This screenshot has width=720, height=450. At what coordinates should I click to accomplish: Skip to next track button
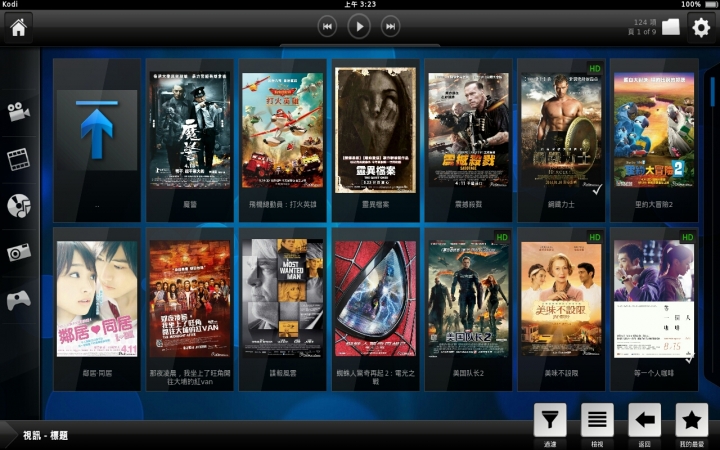[390, 27]
